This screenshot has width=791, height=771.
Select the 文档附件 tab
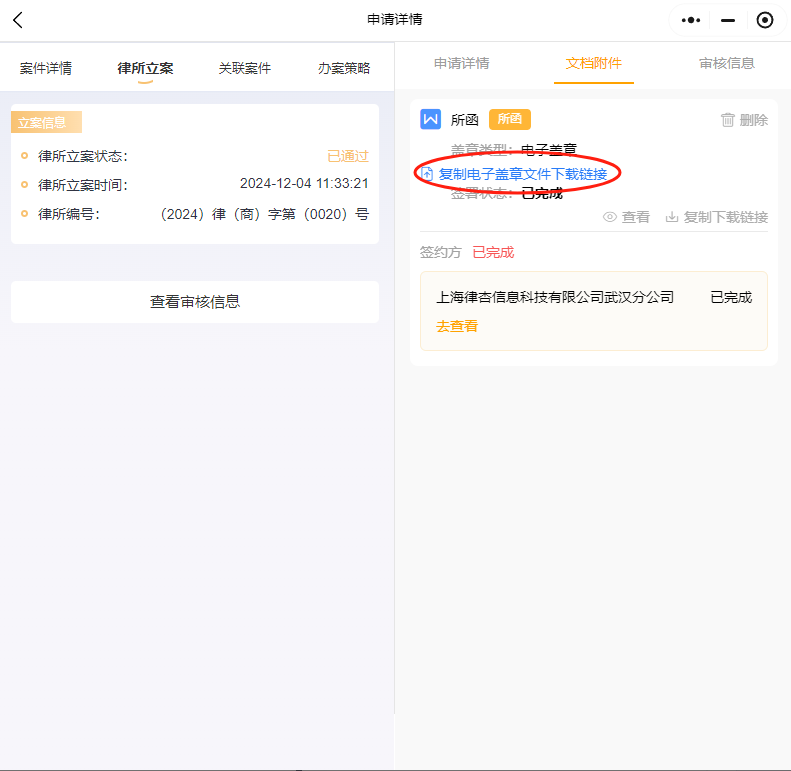(x=594, y=63)
